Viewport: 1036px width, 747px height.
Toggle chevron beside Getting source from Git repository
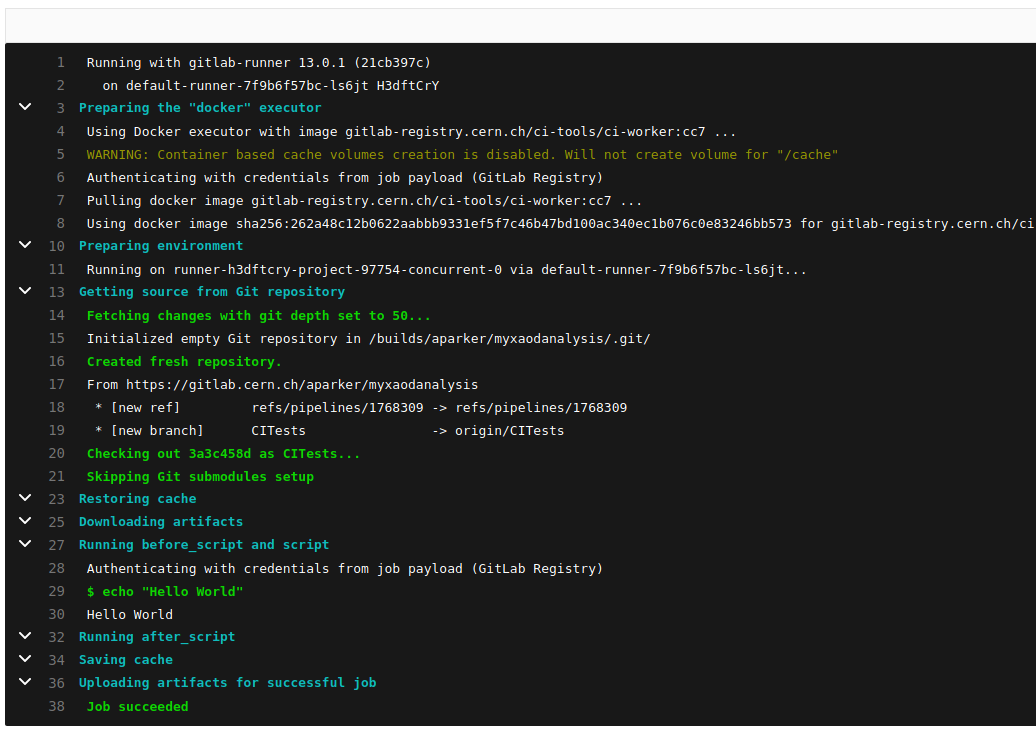(25, 291)
